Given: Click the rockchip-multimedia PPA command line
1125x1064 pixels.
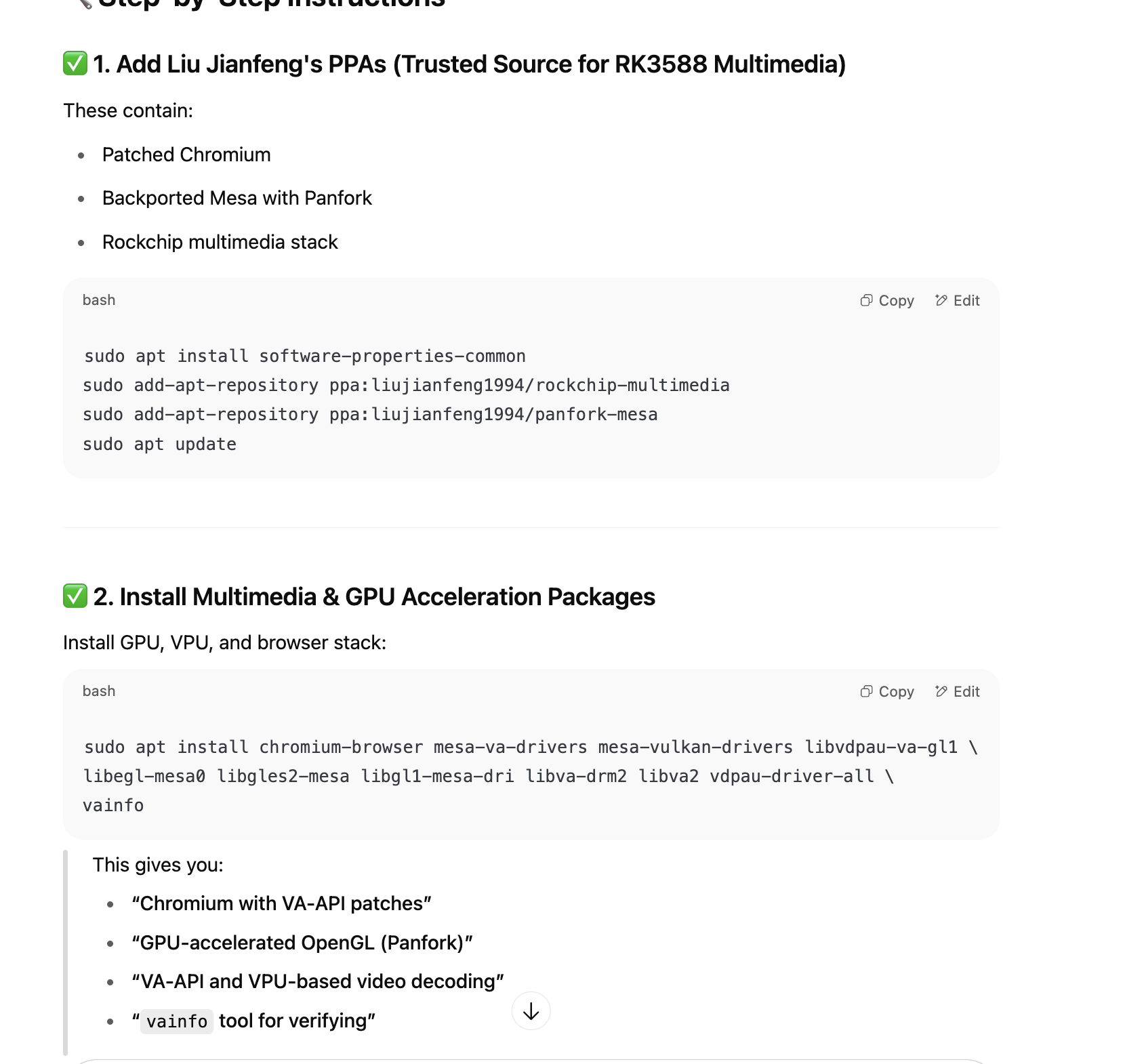Looking at the screenshot, I should 406,385.
